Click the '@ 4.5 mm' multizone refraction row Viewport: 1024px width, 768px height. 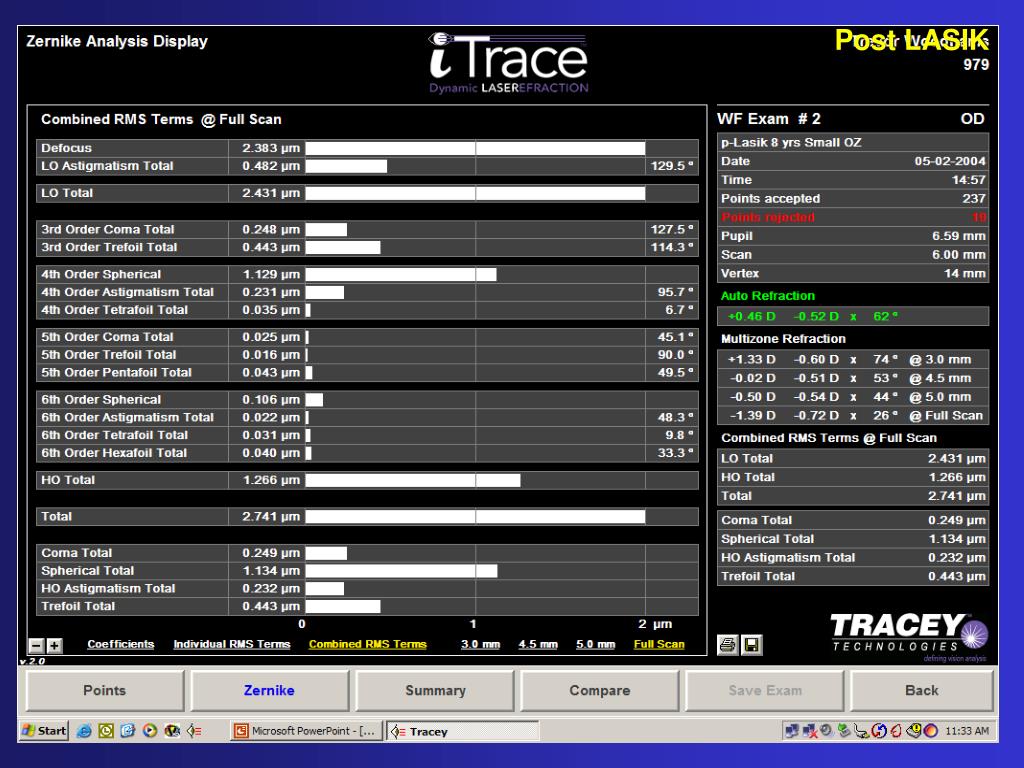click(x=853, y=378)
